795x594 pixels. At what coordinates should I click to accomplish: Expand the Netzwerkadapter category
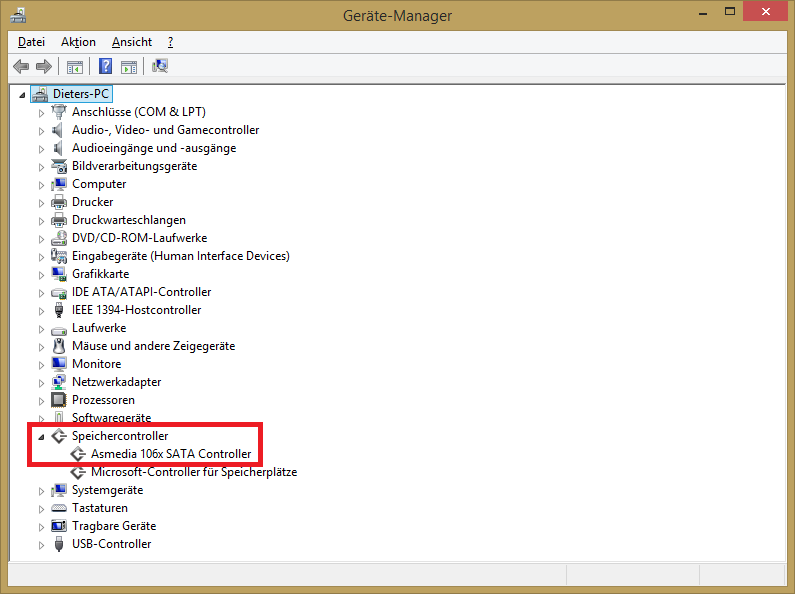[x=42, y=382]
